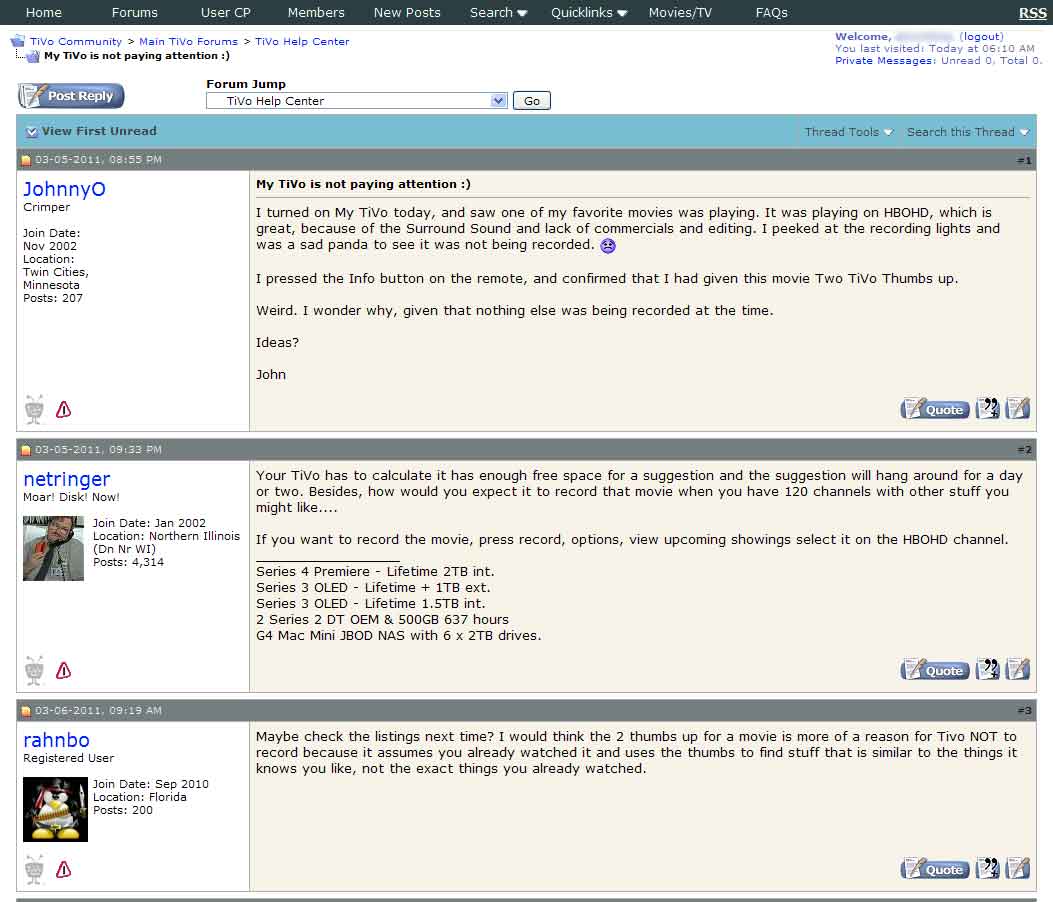Open the Thread Tools dropdown
This screenshot has width=1053, height=902.
849,132
